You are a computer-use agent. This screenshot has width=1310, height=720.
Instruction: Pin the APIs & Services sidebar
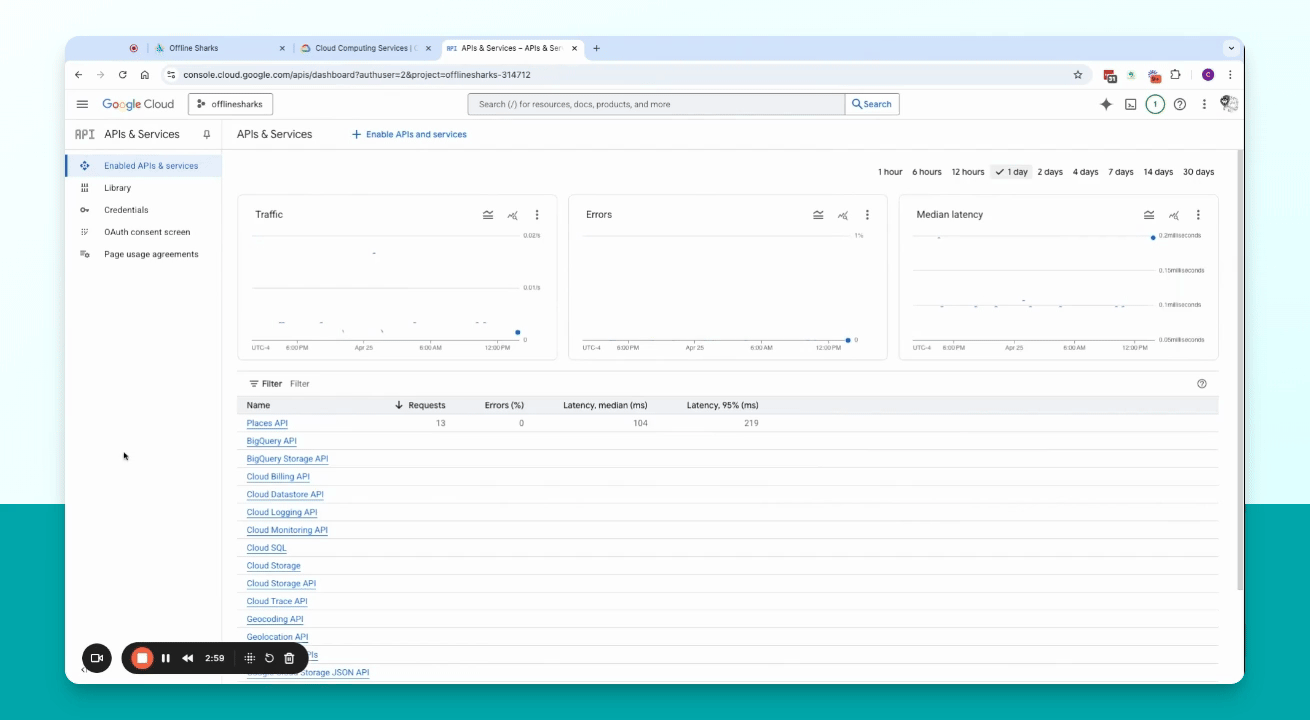207,134
